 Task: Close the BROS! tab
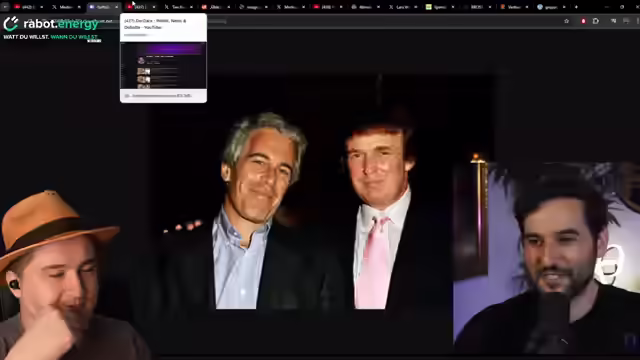click(490, 7)
